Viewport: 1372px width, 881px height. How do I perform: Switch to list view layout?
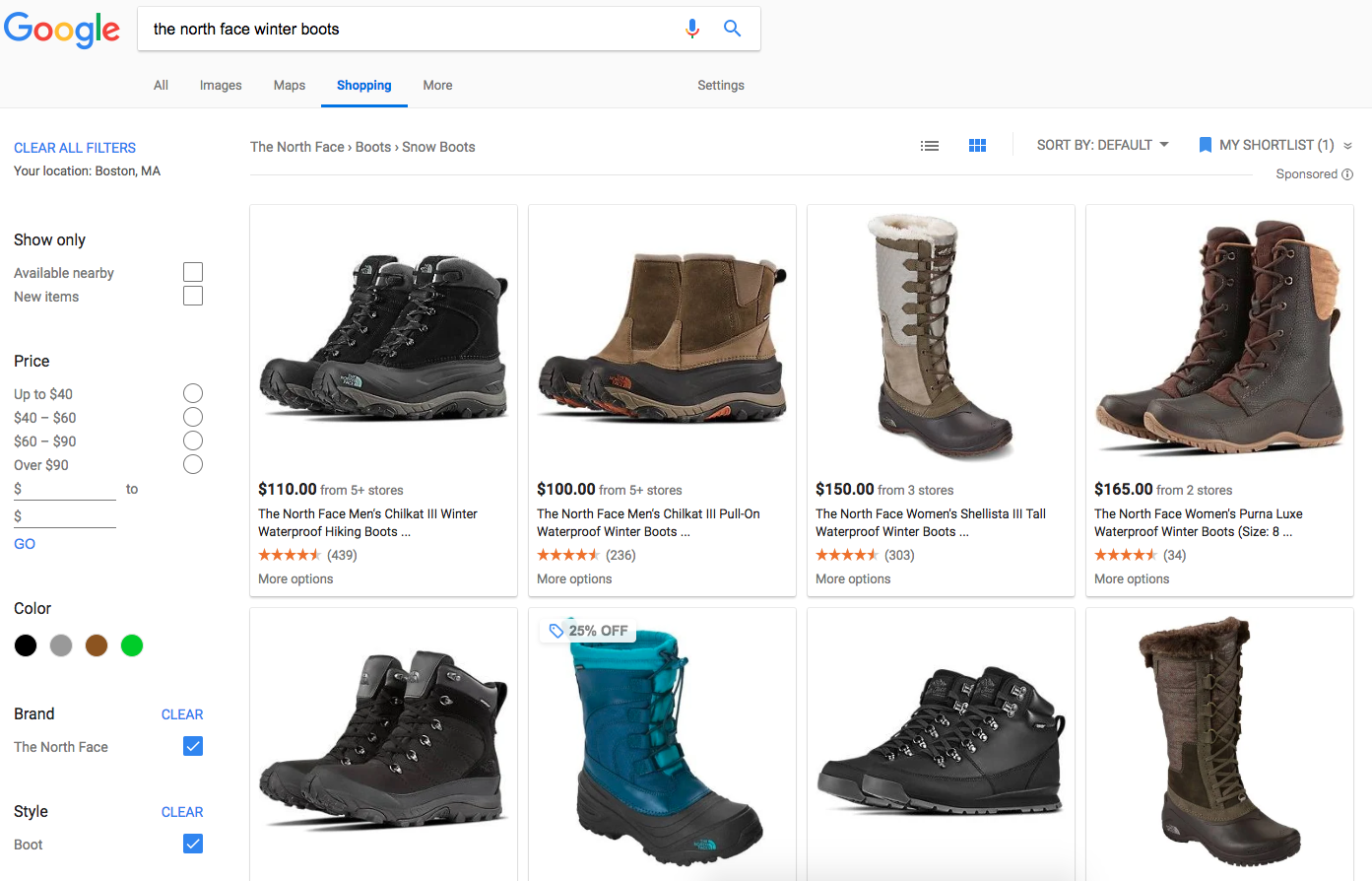click(x=930, y=146)
